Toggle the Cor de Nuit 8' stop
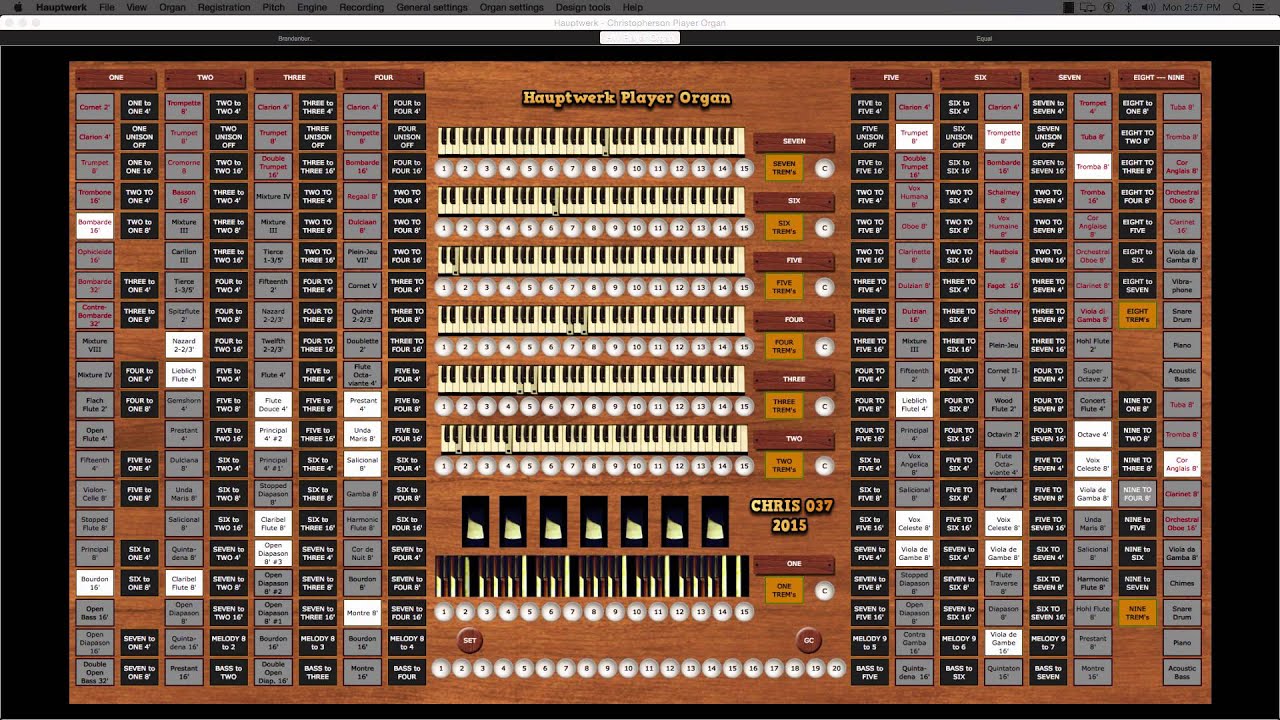This screenshot has width=1280, height=720. pos(362,553)
